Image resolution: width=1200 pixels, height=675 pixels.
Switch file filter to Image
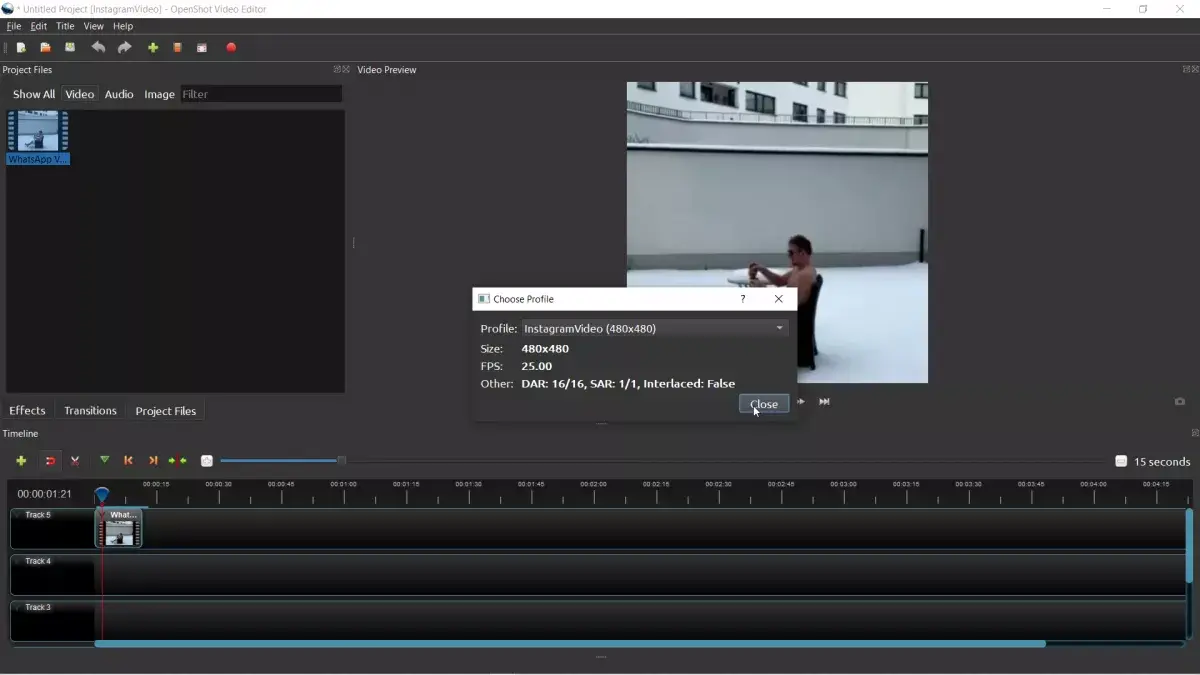[159, 94]
